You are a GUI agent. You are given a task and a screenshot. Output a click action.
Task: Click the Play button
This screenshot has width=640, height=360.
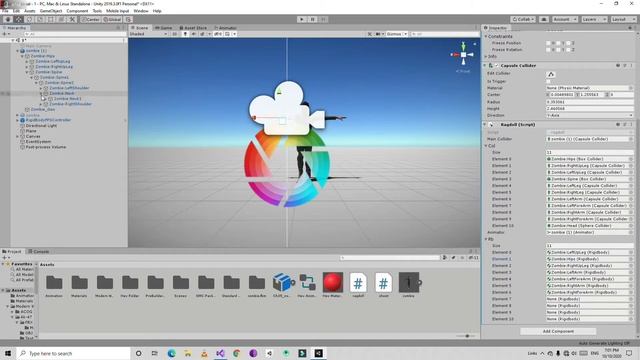302,19
